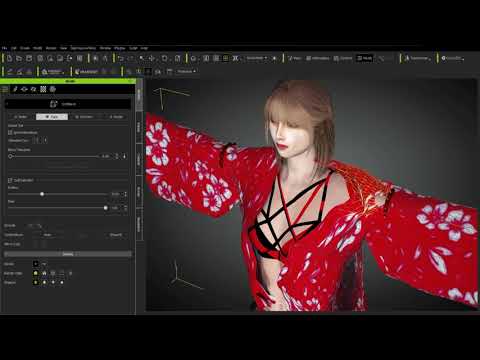Click the highlighted square toggle next to the grid icon
This screenshot has height=360, width=480.
(226, 58)
